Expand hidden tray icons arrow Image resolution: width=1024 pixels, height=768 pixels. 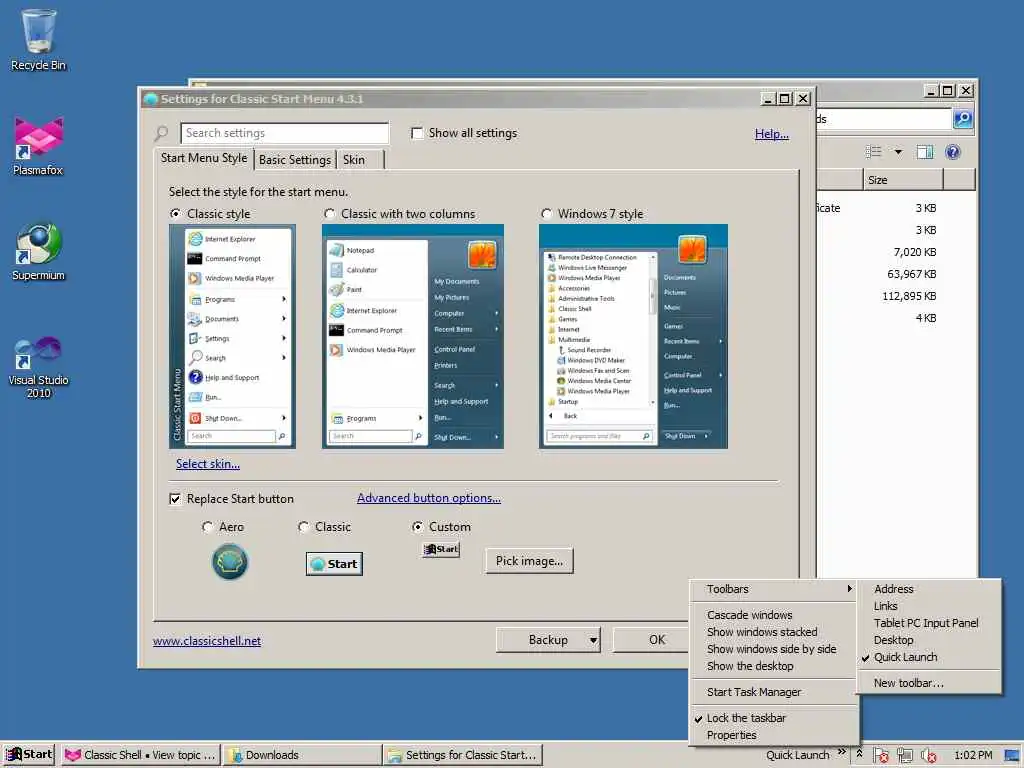pyautogui.click(x=859, y=754)
